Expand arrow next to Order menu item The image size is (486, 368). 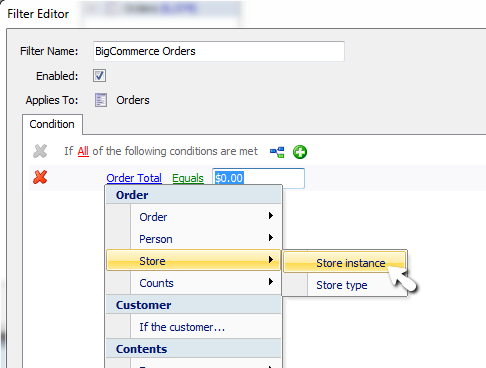pyautogui.click(x=271, y=216)
